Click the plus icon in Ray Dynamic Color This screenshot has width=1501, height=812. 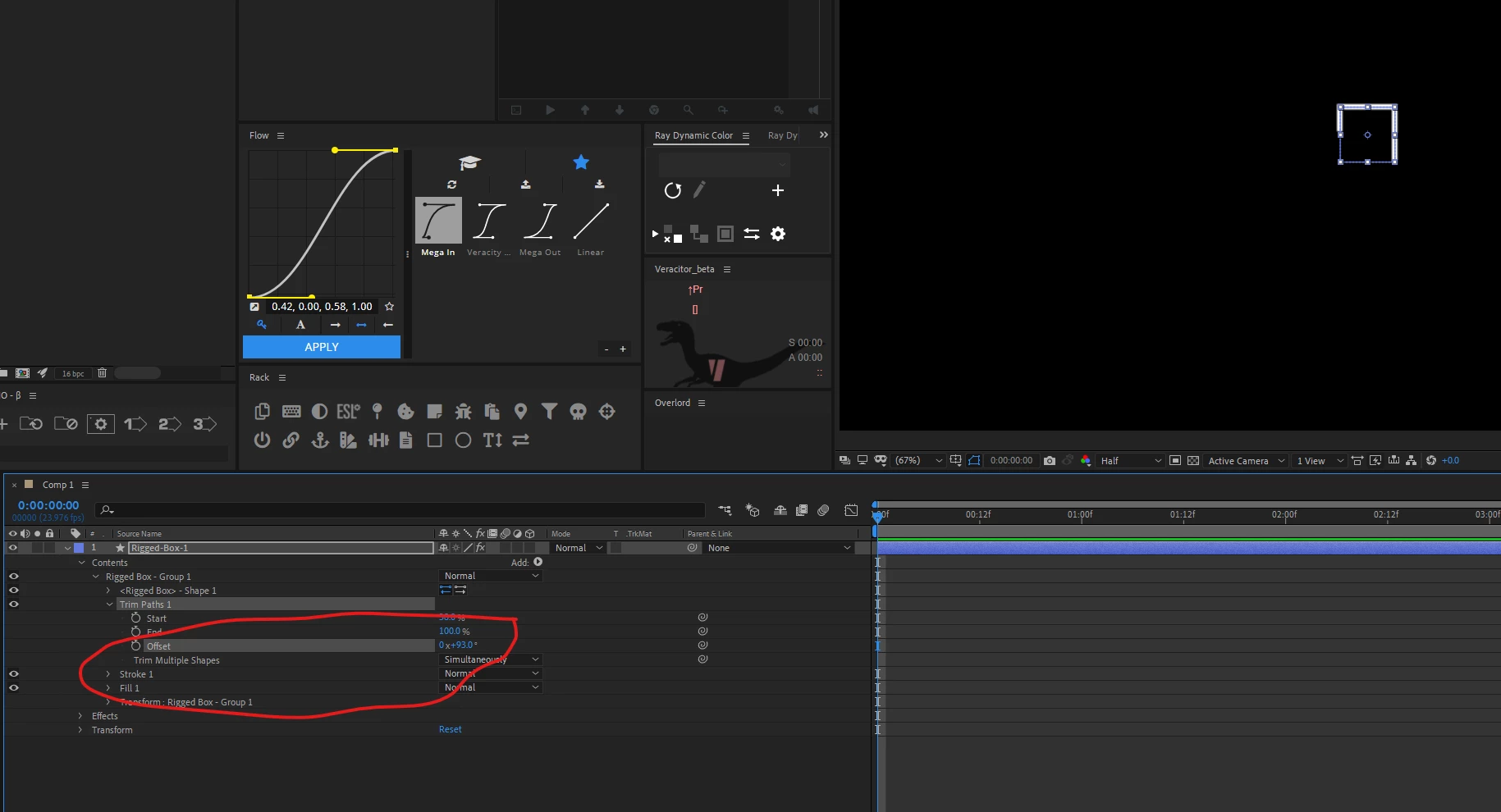point(778,191)
